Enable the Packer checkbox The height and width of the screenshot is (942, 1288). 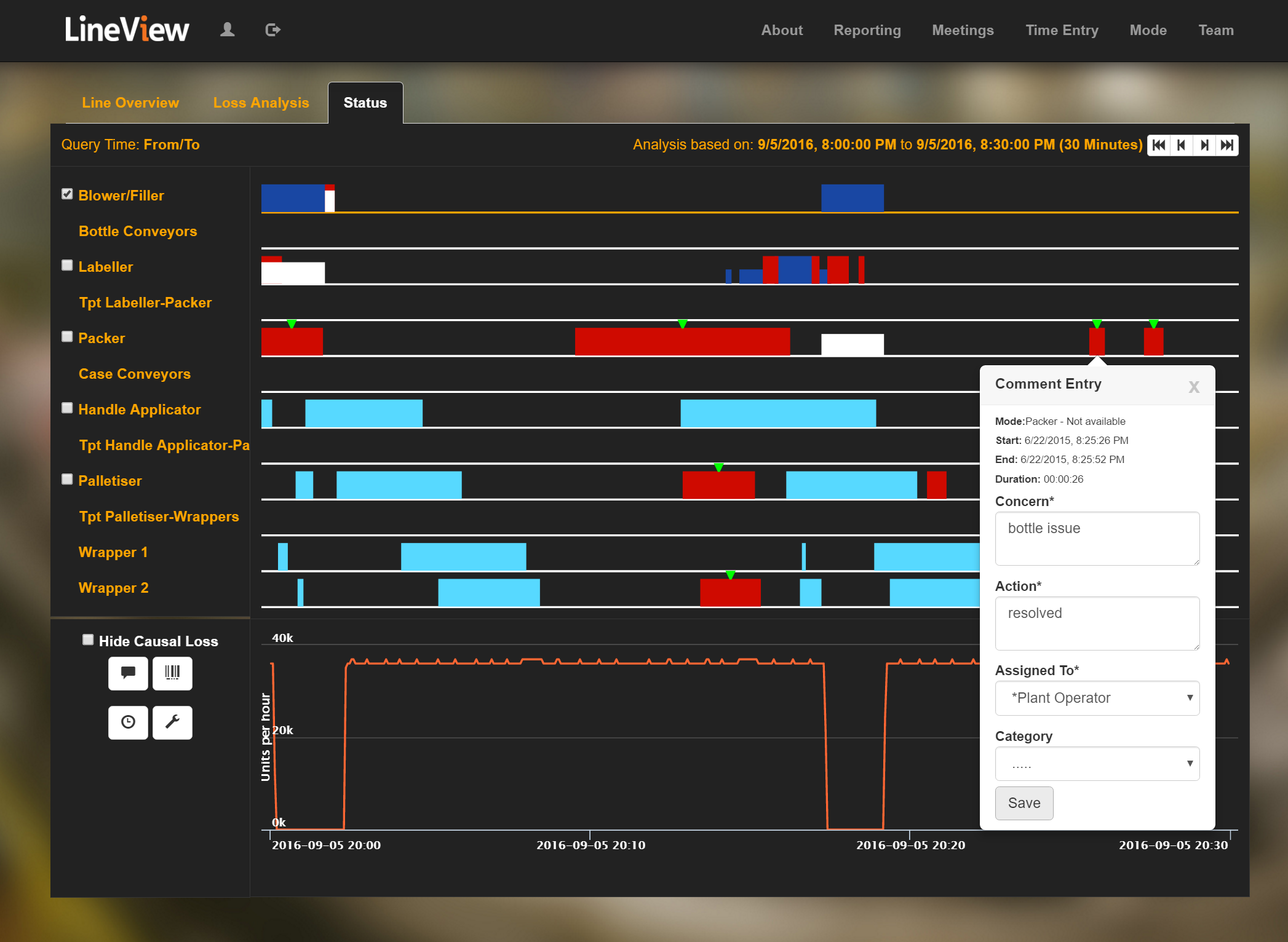67,336
